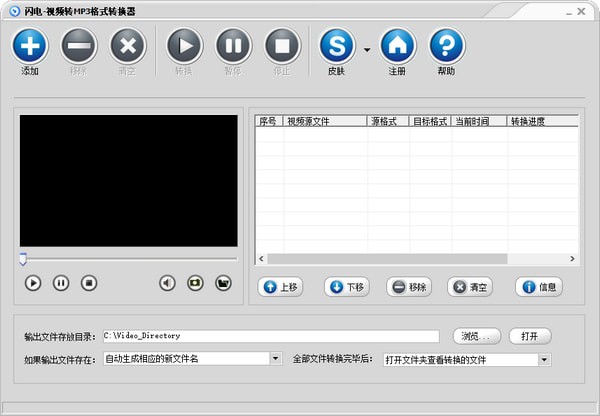Click the toolbar Remove (移除) minus icon
The width and height of the screenshot is (600, 416).
(x=79, y=46)
